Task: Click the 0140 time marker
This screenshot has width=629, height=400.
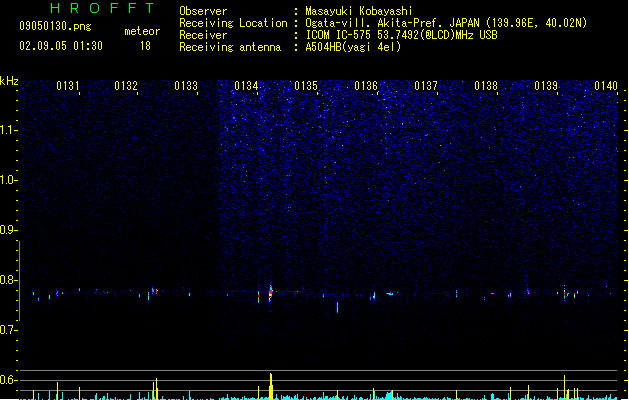Action: pyautogui.click(x=606, y=86)
